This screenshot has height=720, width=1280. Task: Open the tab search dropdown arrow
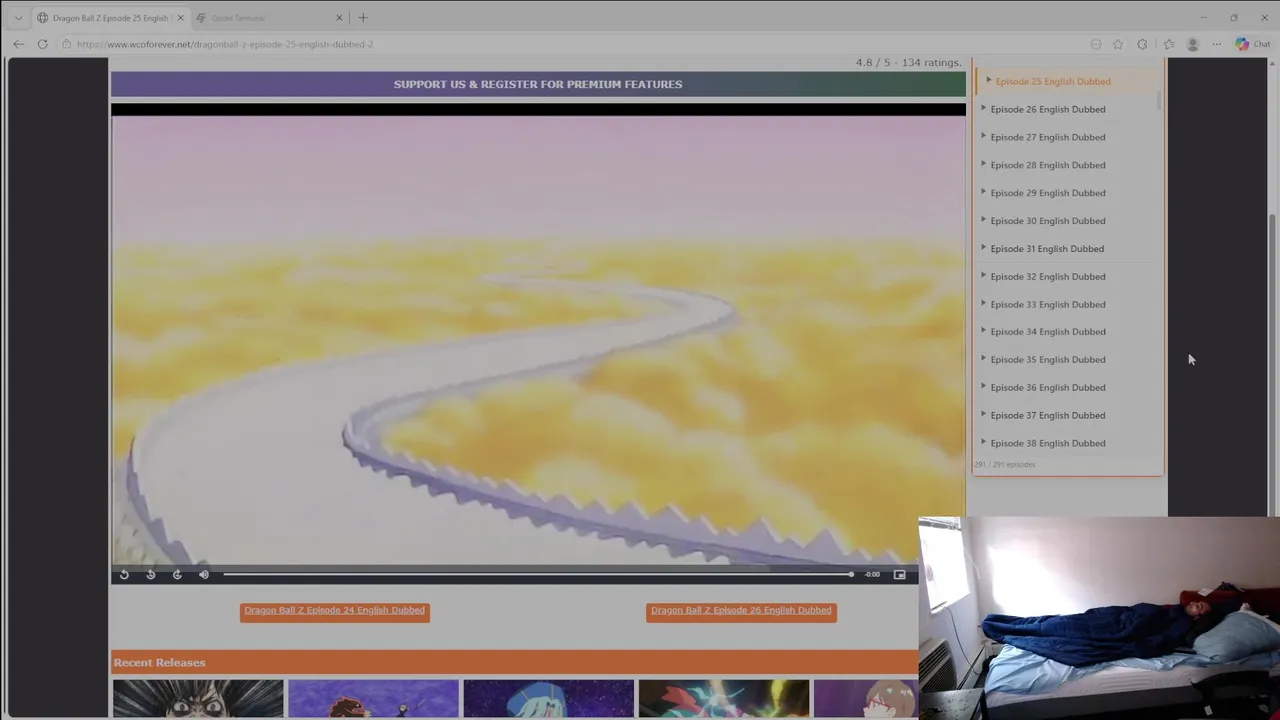pyautogui.click(x=18, y=17)
